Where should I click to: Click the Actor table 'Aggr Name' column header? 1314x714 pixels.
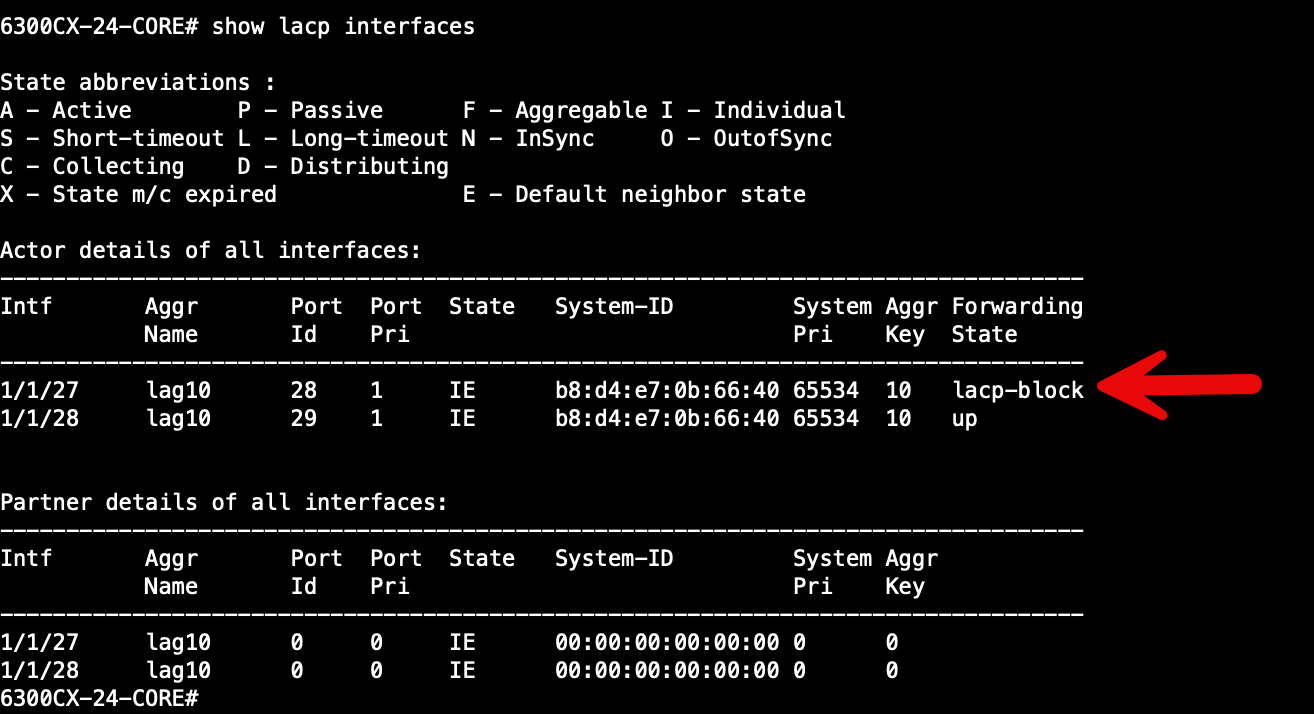[171, 320]
